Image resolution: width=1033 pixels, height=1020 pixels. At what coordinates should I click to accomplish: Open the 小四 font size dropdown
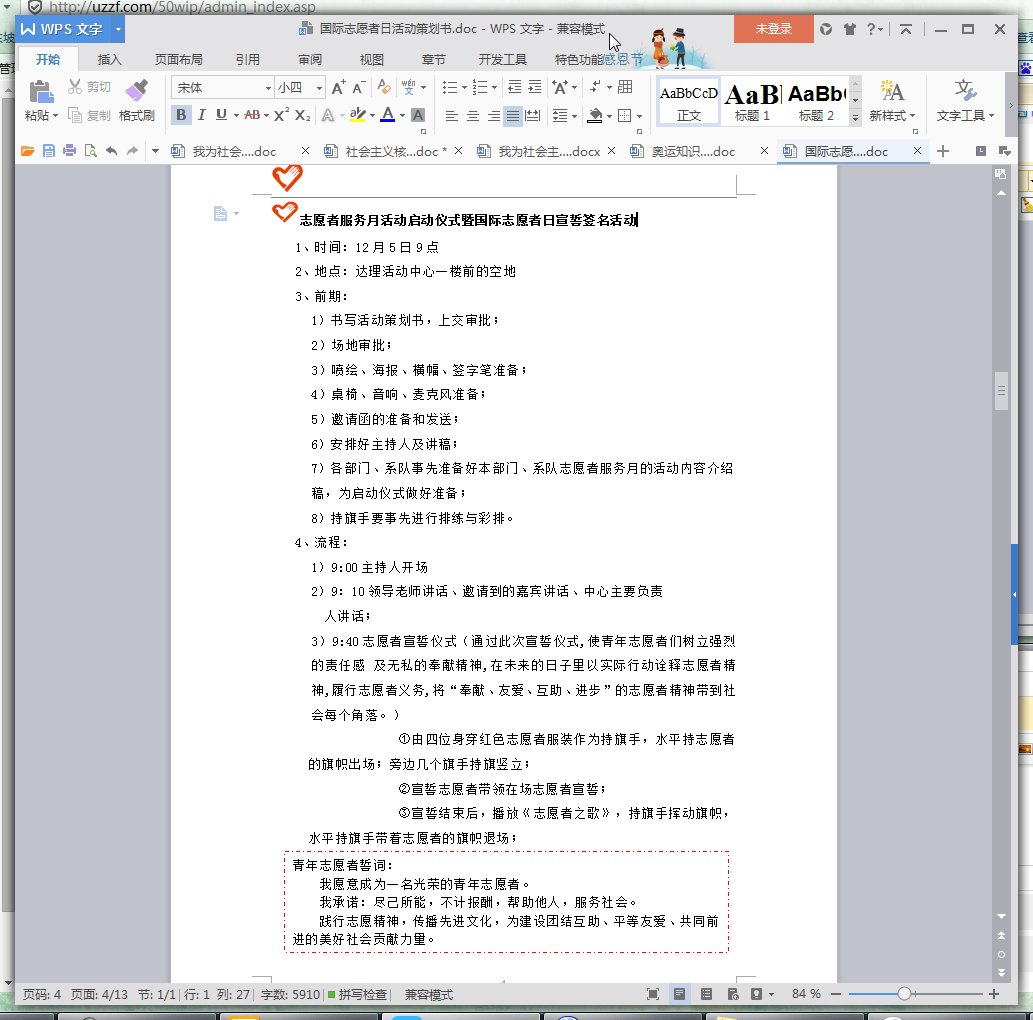pyautogui.click(x=320, y=88)
